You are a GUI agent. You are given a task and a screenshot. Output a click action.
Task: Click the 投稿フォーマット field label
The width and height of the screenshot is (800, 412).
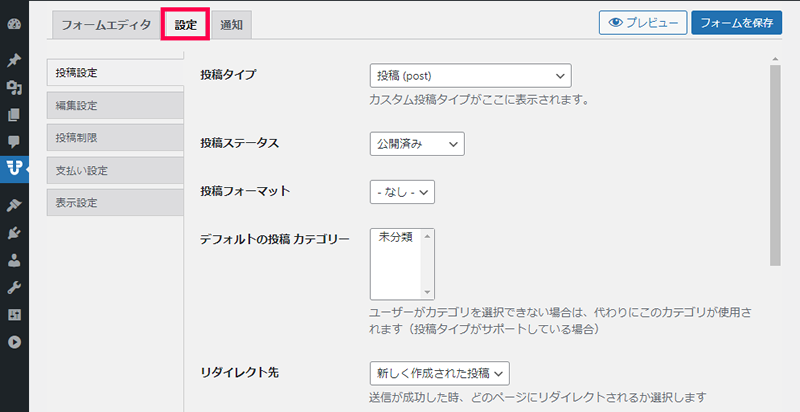[245, 191]
